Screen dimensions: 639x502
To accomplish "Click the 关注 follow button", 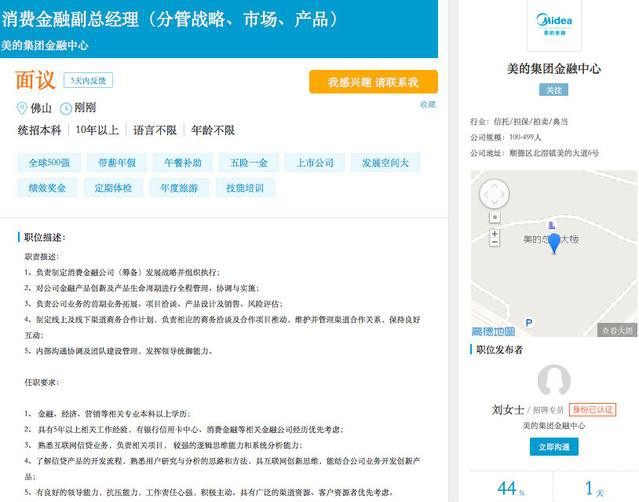I will pos(553,90).
